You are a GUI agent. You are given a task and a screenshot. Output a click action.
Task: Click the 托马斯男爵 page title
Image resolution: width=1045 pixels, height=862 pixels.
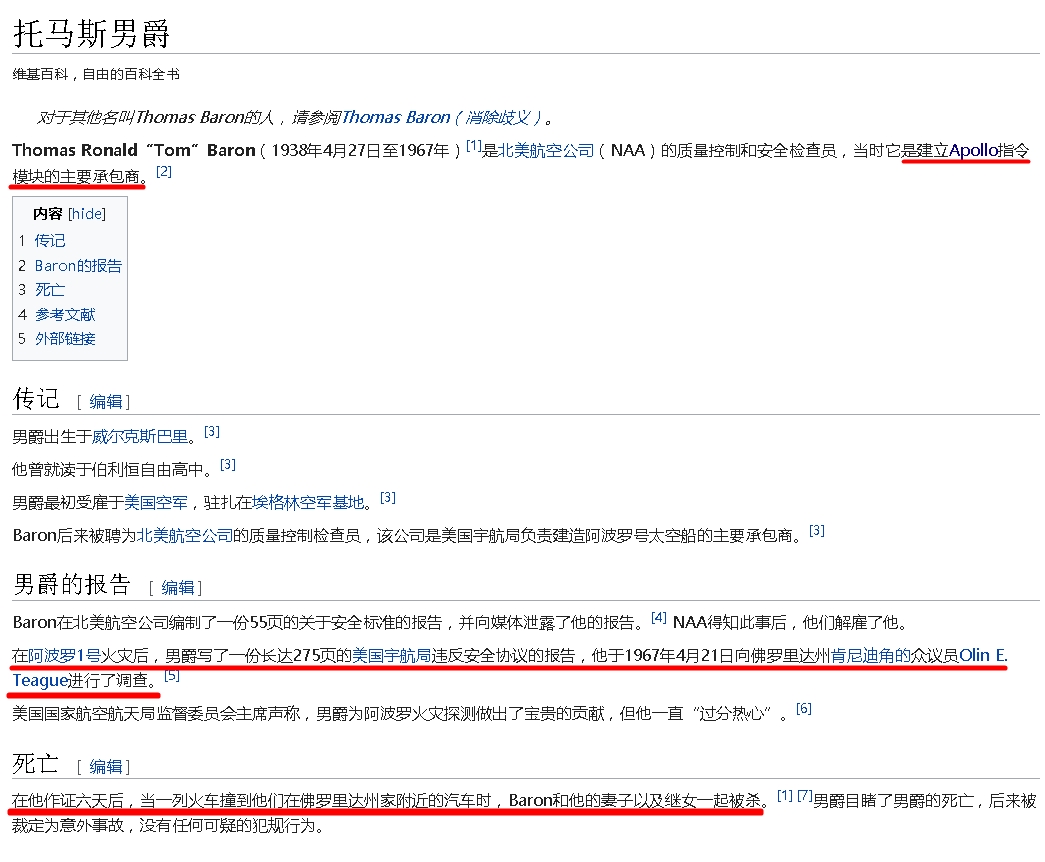click(x=91, y=33)
